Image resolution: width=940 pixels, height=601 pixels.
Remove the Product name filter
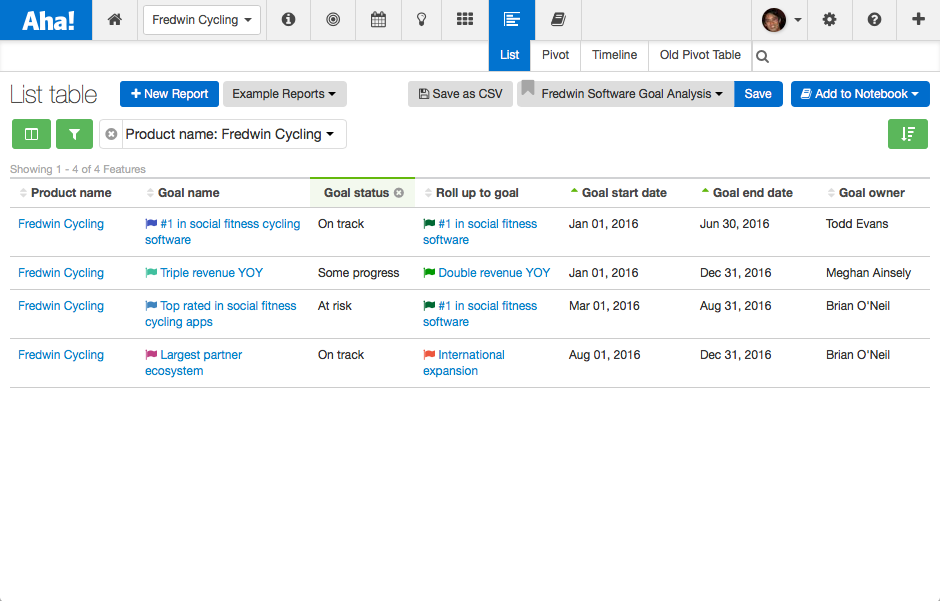coord(111,134)
